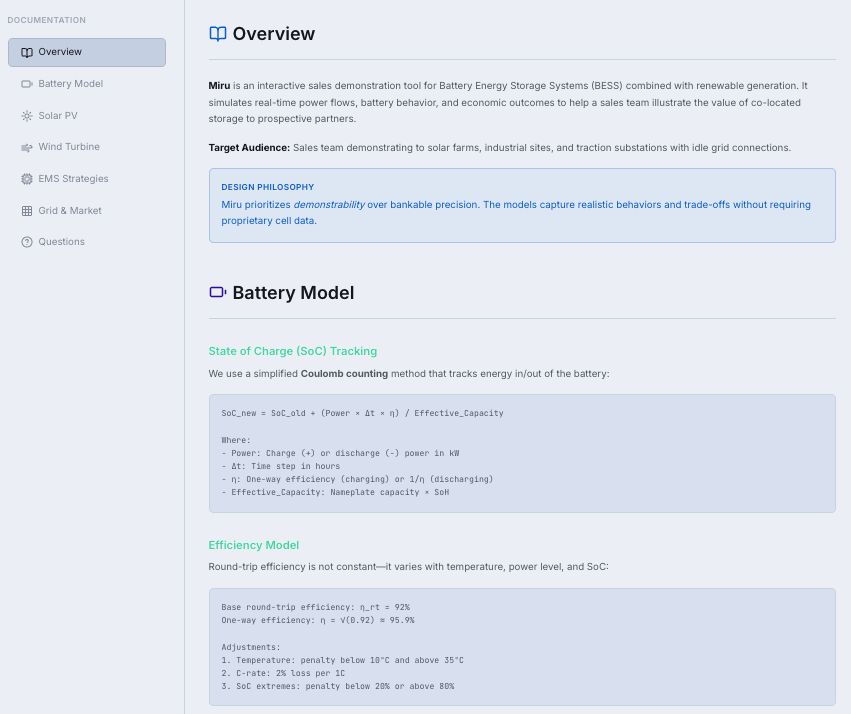Click the Efficiency Model subheading
The height and width of the screenshot is (714, 851).
pos(253,545)
